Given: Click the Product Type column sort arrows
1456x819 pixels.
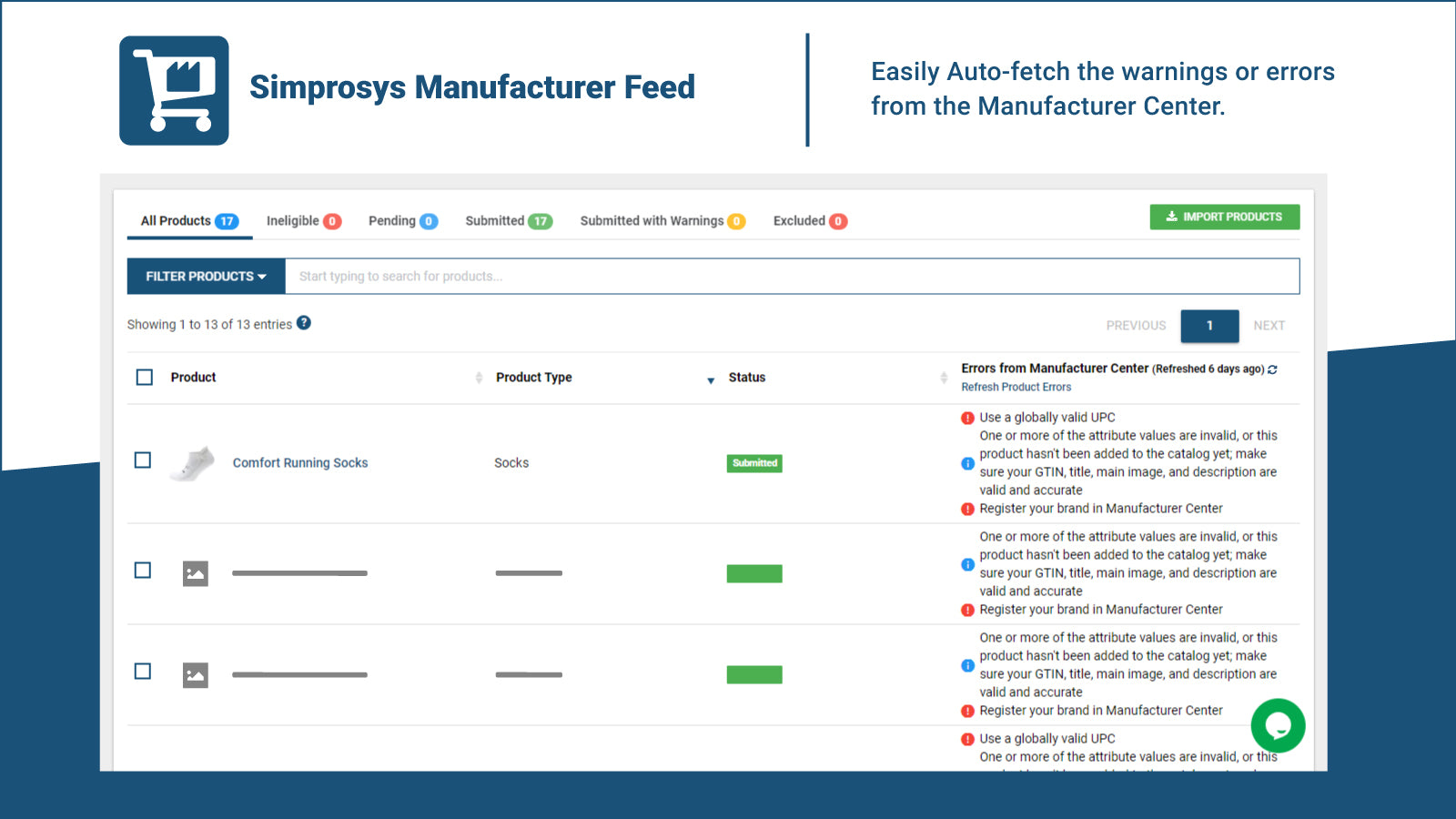Looking at the screenshot, I should (480, 377).
